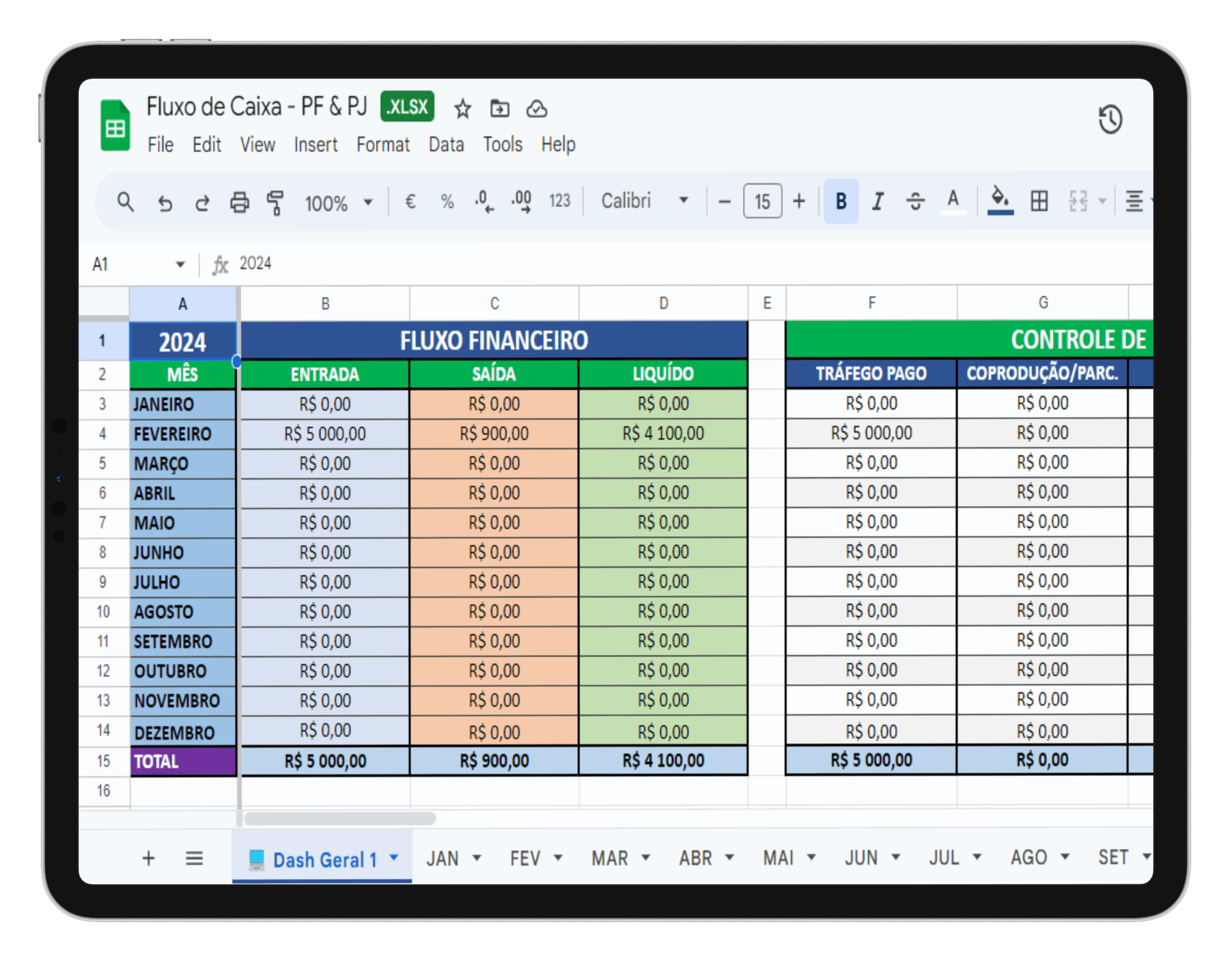Click the move to folder icon
Screen dimensions: 1232x963
[499, 108]
